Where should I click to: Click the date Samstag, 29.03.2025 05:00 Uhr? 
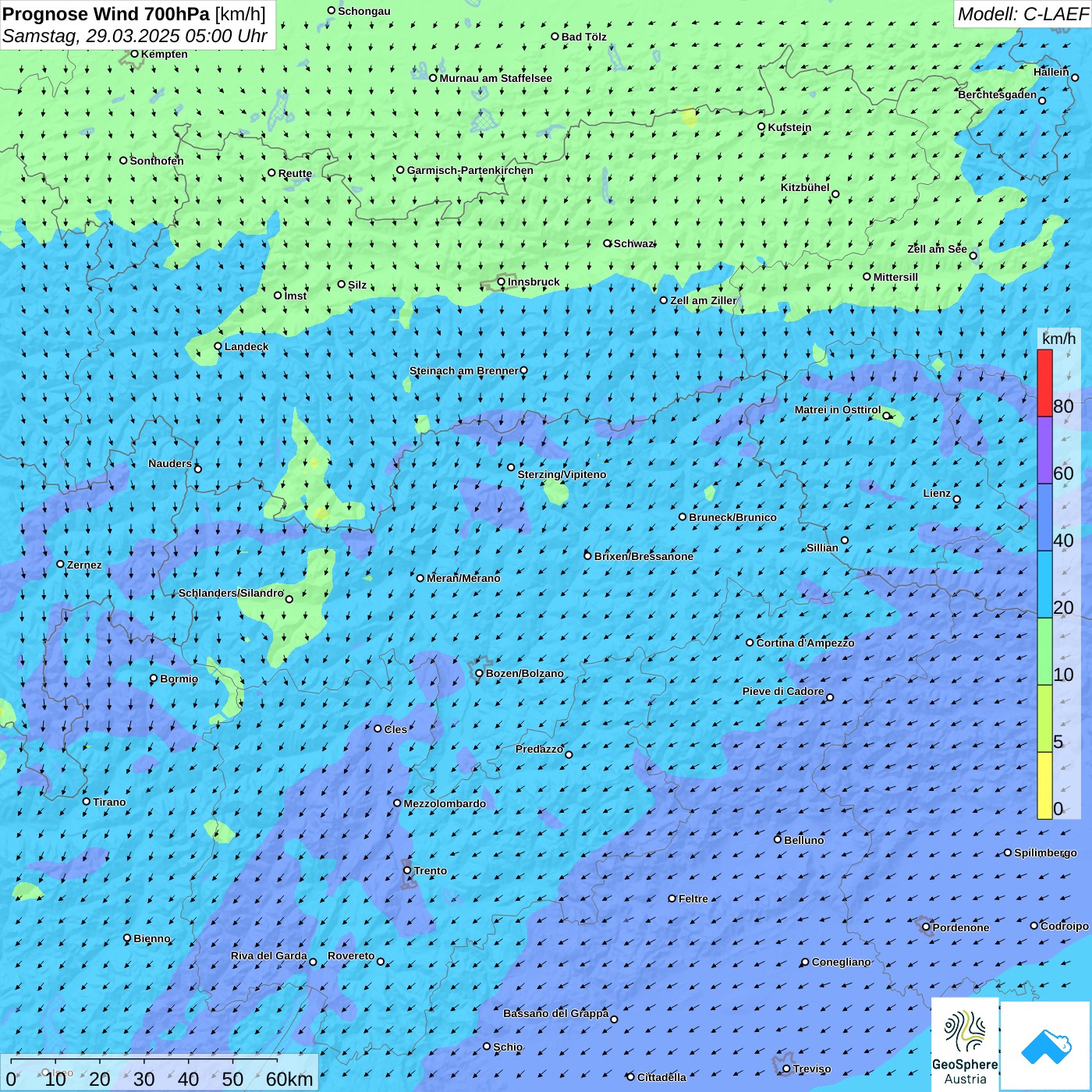[135, 36]
